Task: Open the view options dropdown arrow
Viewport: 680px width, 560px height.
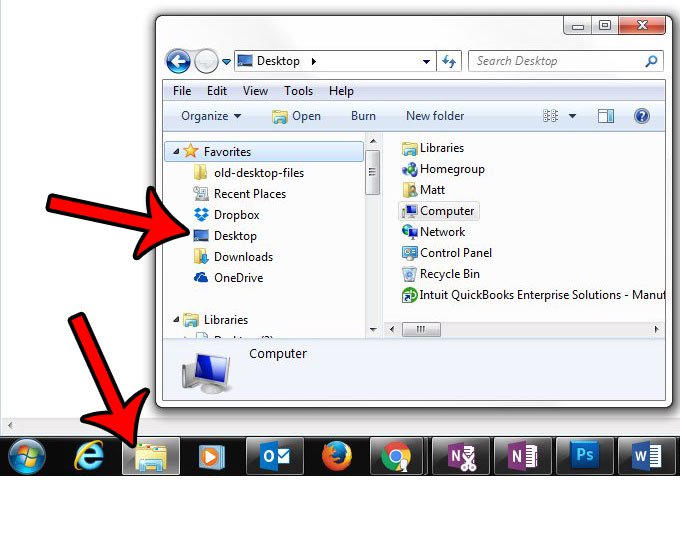Action: (x=572, y=116)
